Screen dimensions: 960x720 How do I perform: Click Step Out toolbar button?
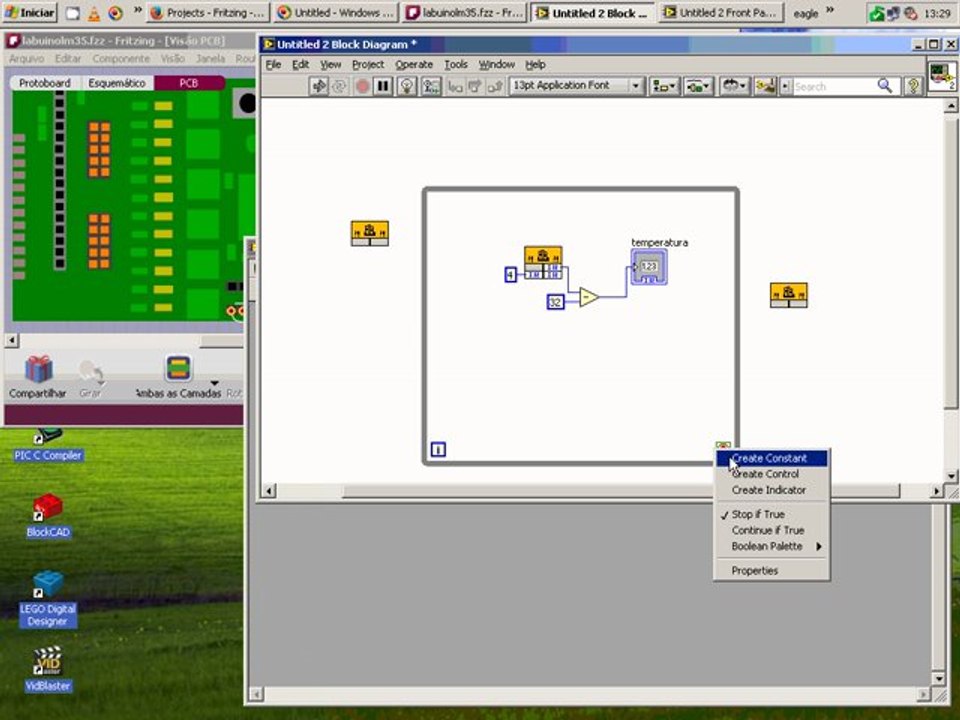(x=495, y=86)
